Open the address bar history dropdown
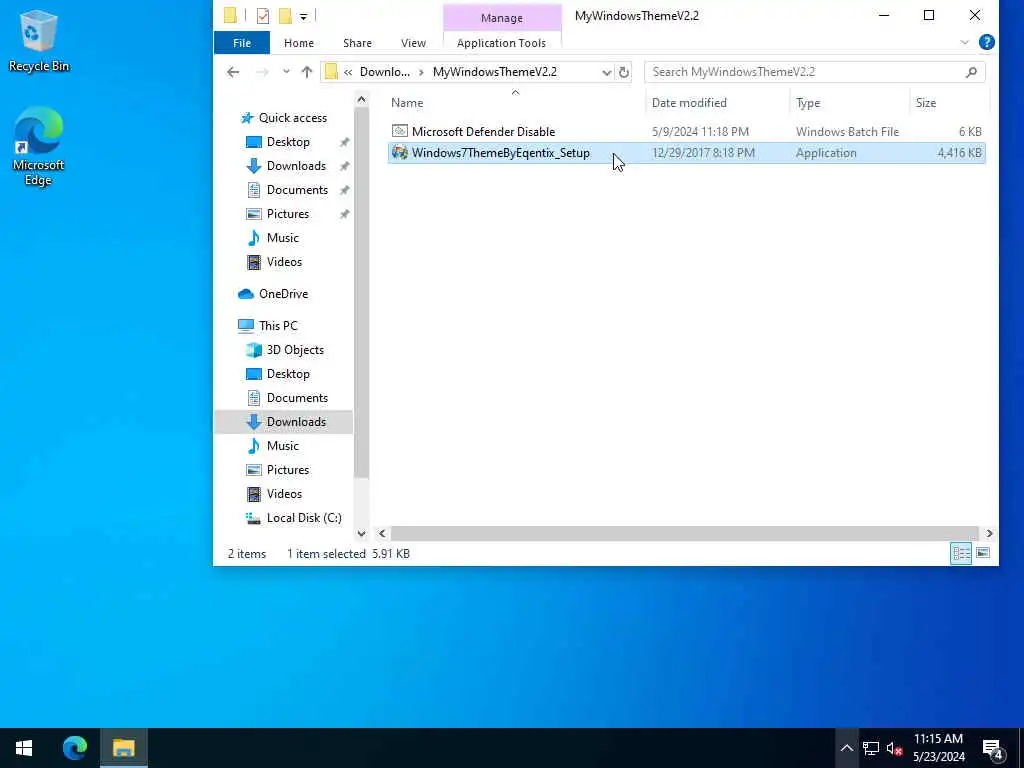 click(x=606, y=72)
